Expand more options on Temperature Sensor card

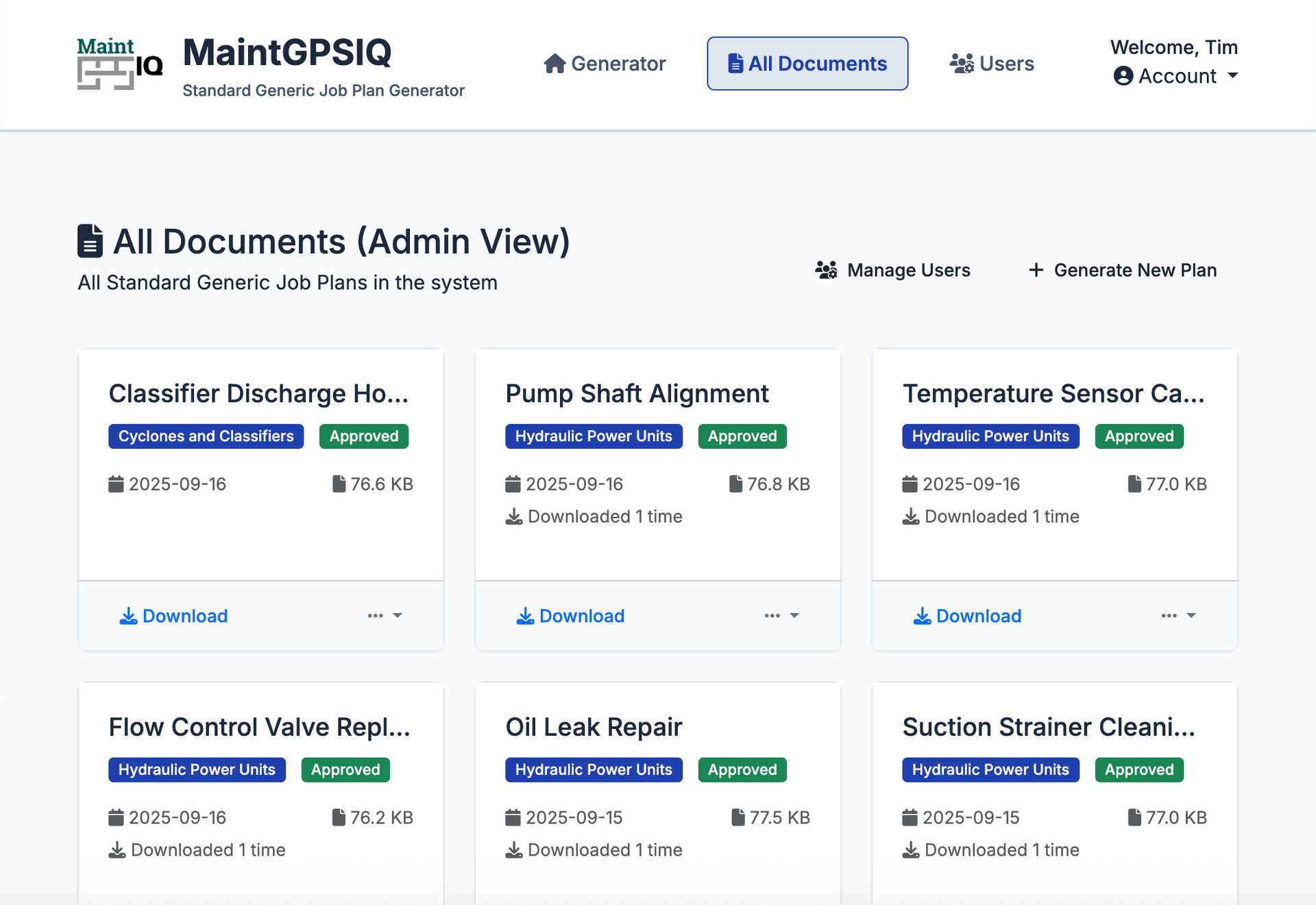(1178, 616)
